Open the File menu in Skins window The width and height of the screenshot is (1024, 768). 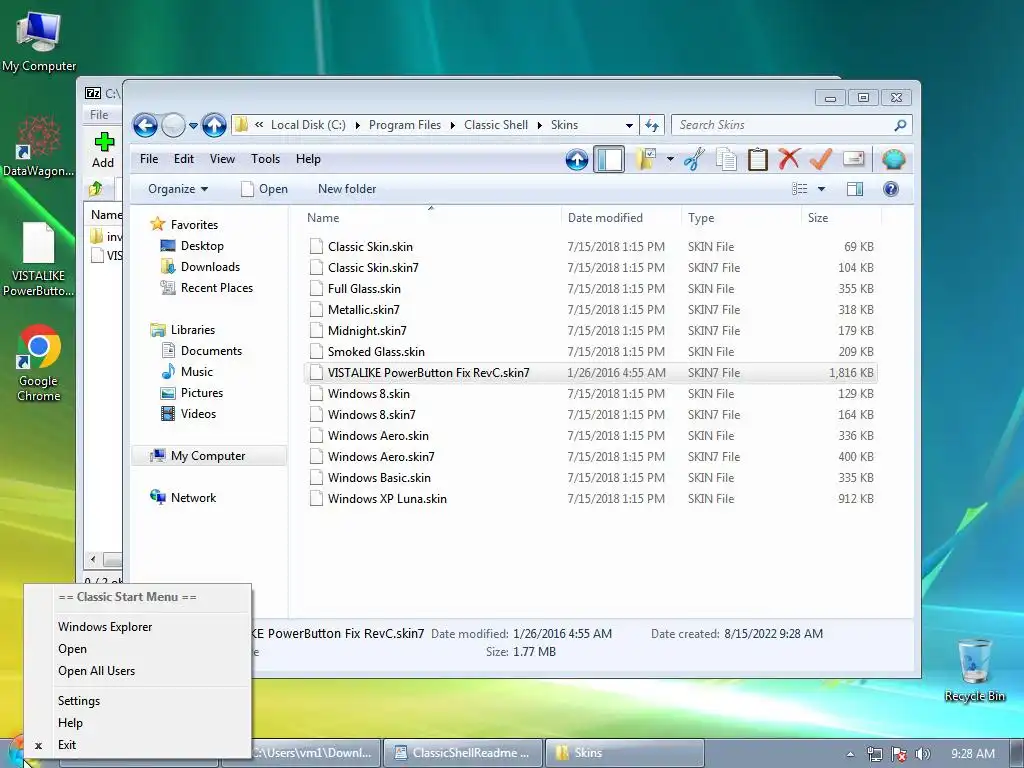[149, 159]
